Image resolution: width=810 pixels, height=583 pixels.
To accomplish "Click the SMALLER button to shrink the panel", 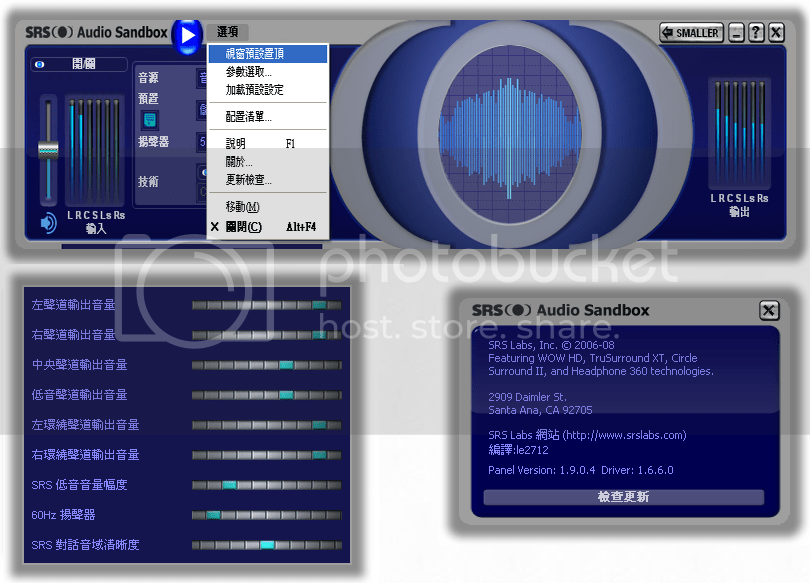I will click(x=691, y=33).
